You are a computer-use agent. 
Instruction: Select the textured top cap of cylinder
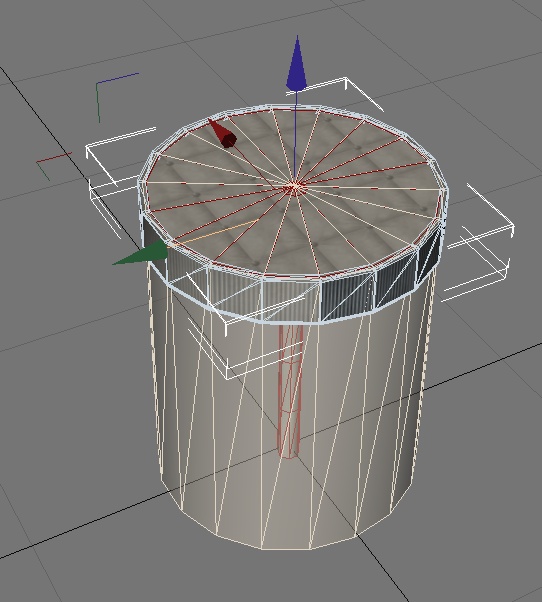(294, 190)
